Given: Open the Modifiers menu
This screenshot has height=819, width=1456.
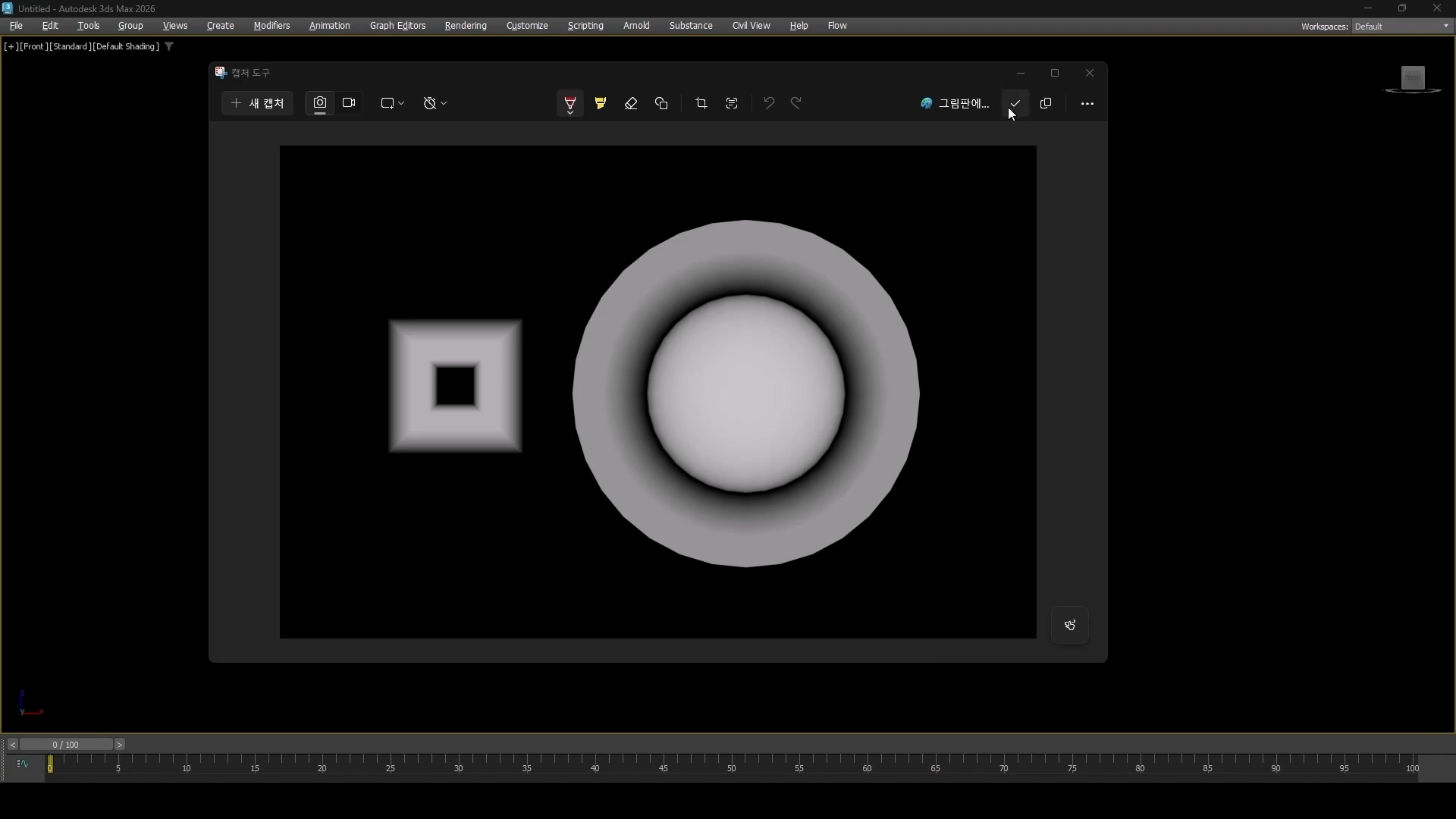Looking at the screenshot, I should [x=271, y=26].
